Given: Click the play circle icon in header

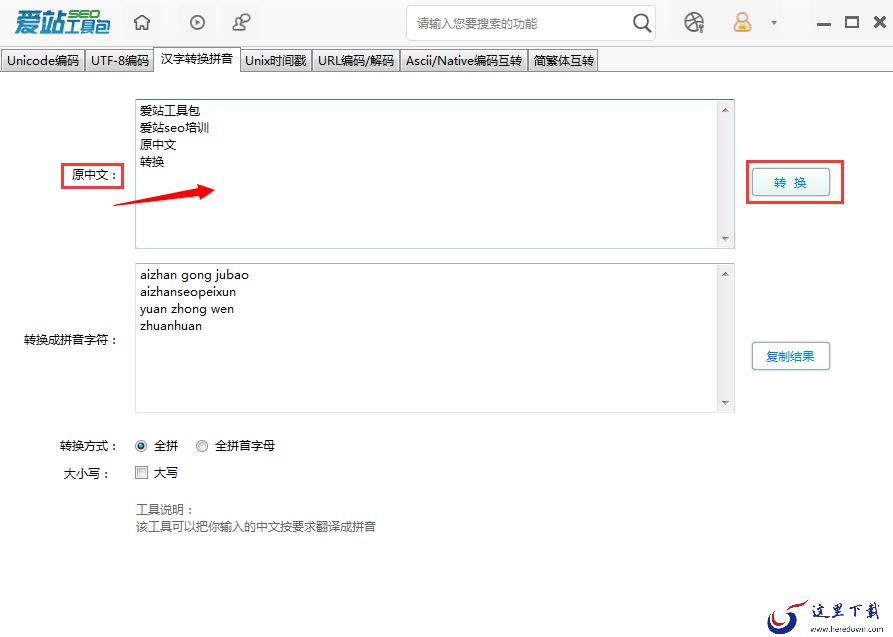Looking at the screenshot, I should click(197, 23).
